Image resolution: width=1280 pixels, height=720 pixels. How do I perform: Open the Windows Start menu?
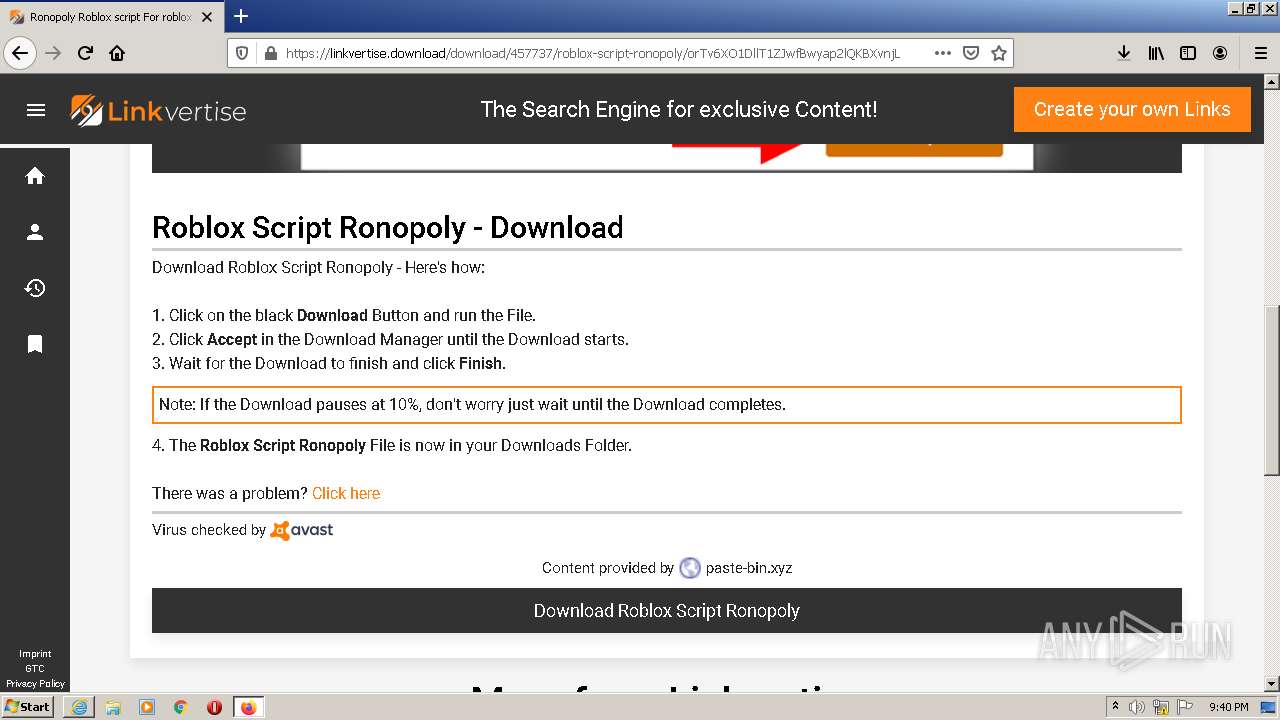click(x=28, y=706)
